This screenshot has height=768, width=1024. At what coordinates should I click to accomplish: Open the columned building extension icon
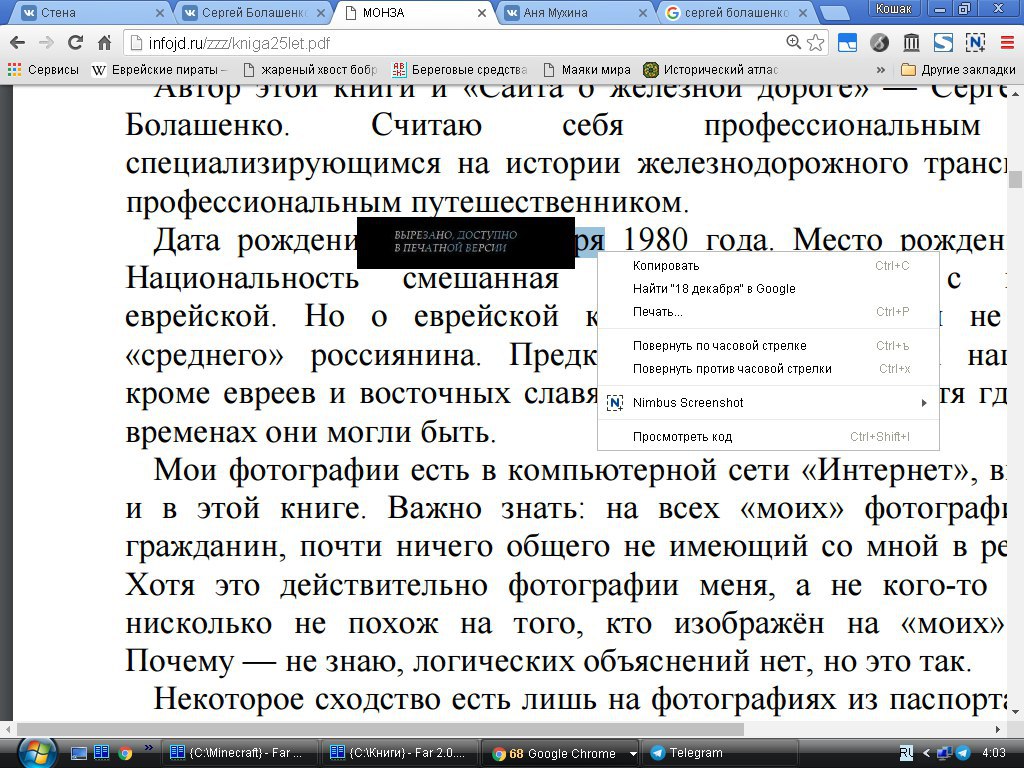click(x=911, y=43)
